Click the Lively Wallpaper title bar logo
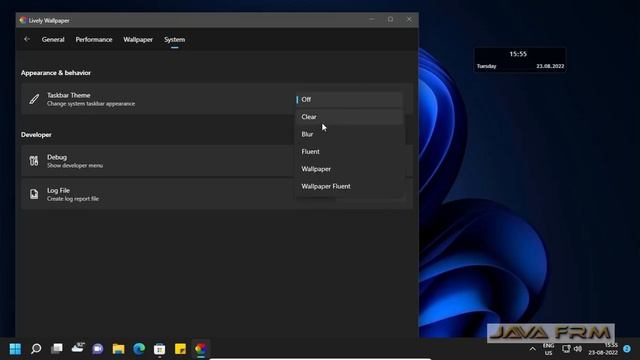This screenshot has height=360, width=640. 23,20
